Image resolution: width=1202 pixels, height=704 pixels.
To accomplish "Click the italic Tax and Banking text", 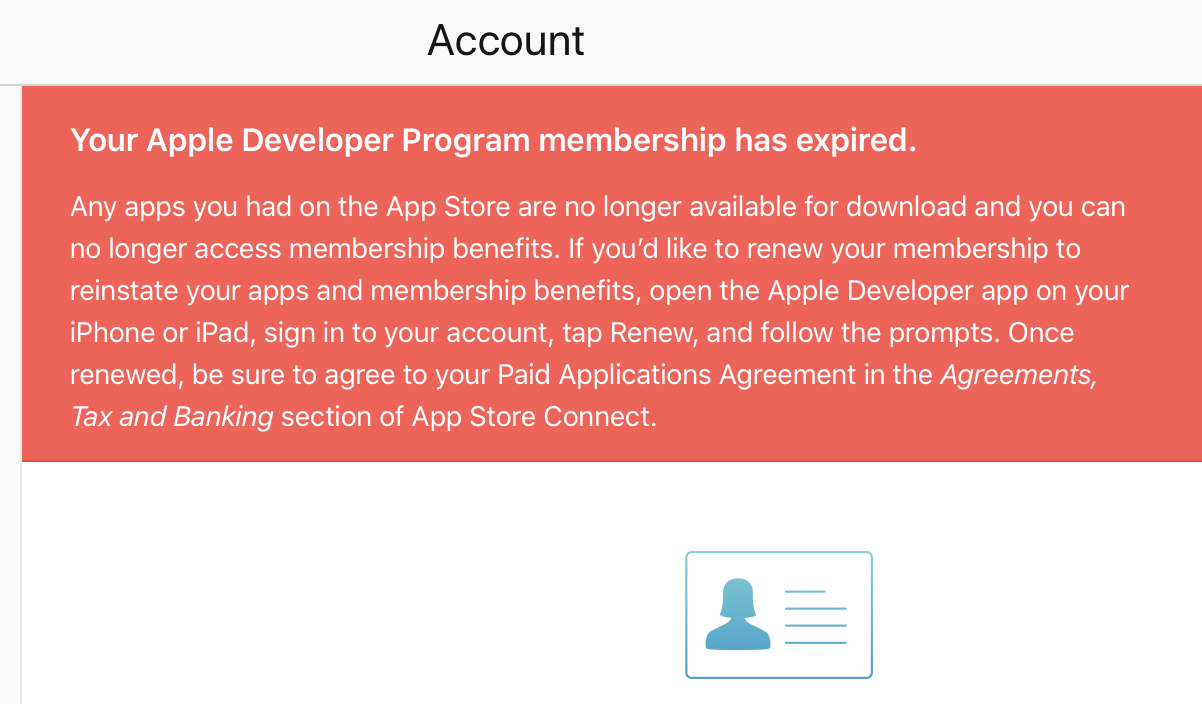I will (172, 417).
